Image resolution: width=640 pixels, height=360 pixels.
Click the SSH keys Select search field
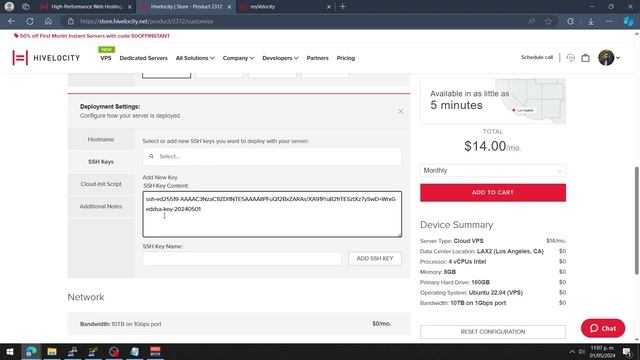point(272,156)
